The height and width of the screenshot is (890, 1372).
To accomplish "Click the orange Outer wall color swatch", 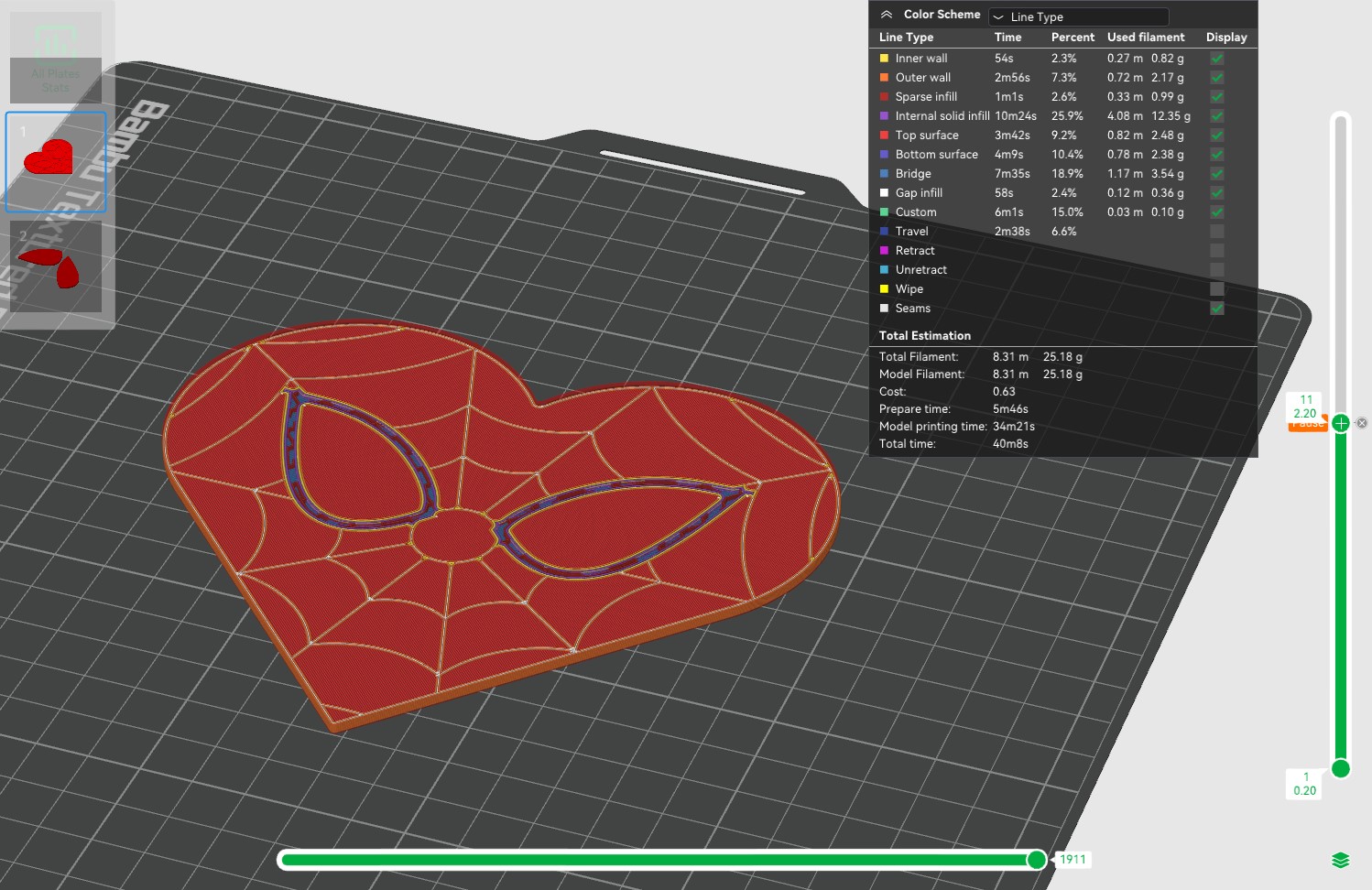I will (884, 77).
